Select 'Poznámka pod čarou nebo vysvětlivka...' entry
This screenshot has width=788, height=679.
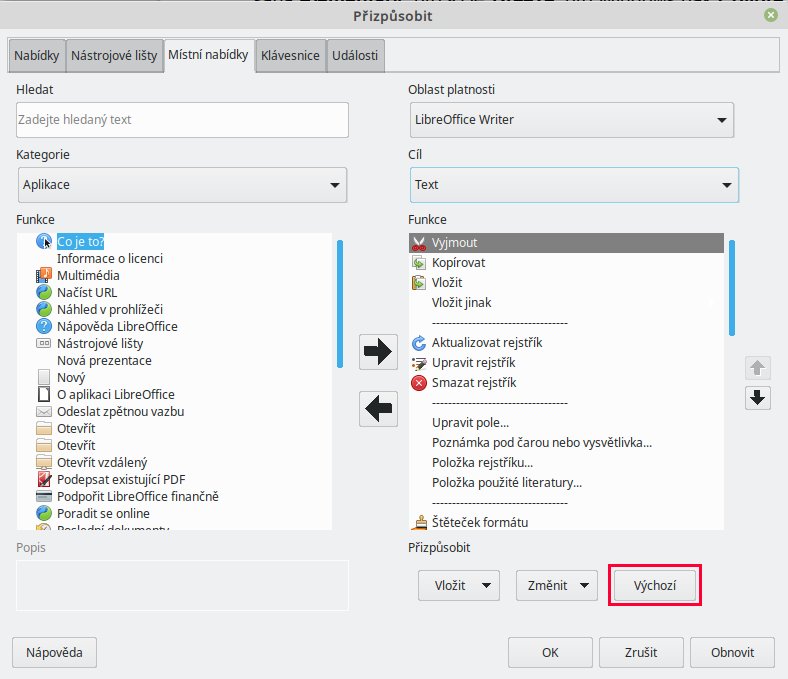click(542, 443)
